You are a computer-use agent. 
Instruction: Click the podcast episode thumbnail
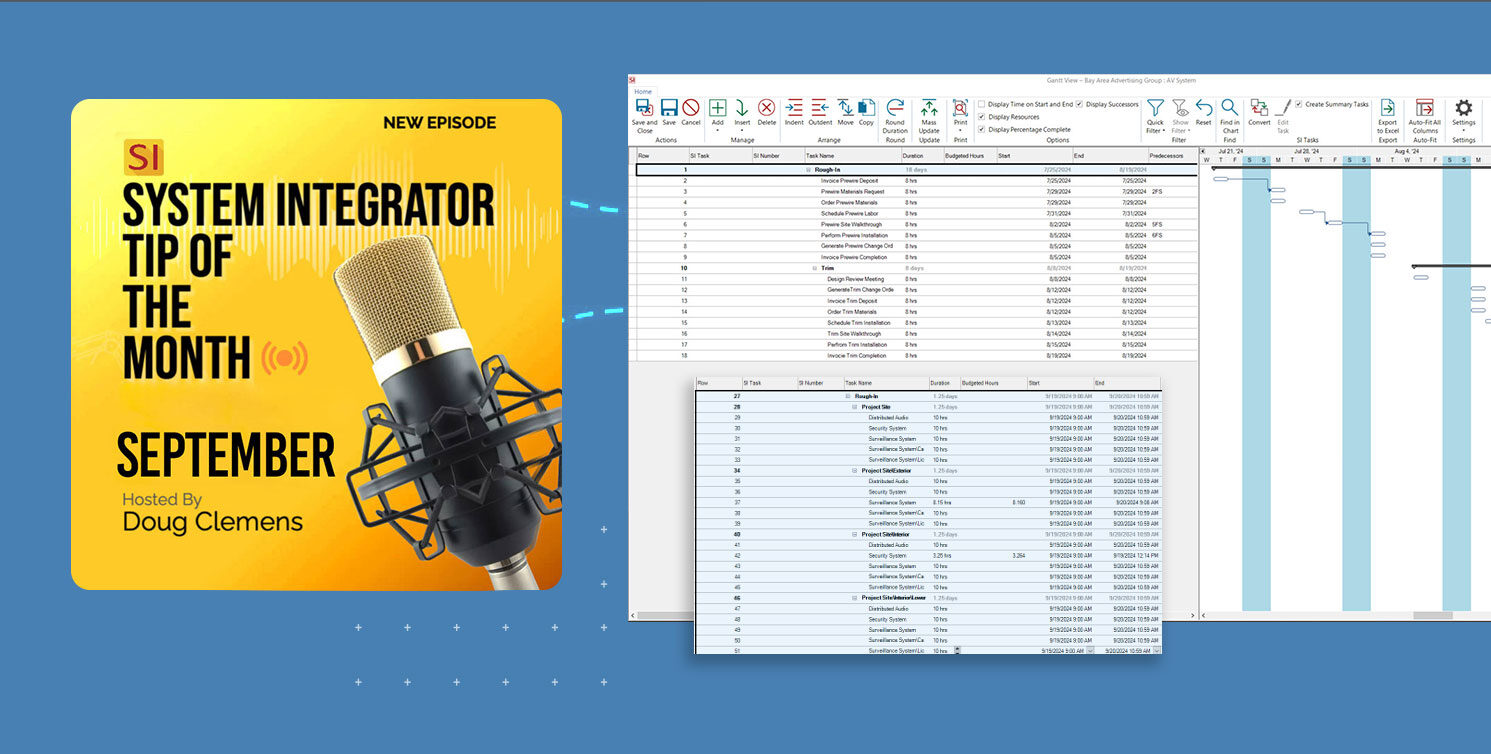tap(316, 344)
